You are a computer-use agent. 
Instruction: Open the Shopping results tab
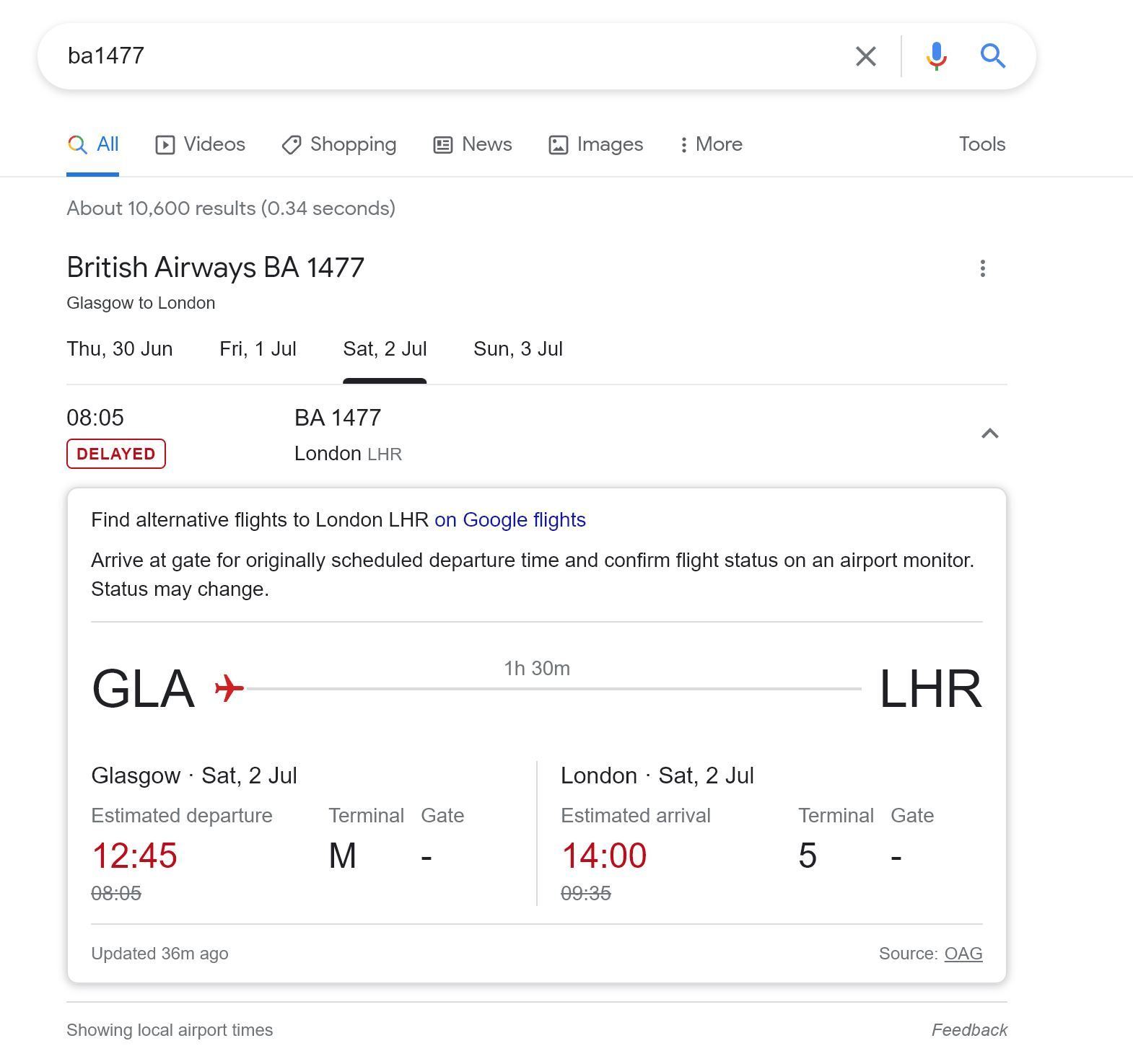click(339, 144)
